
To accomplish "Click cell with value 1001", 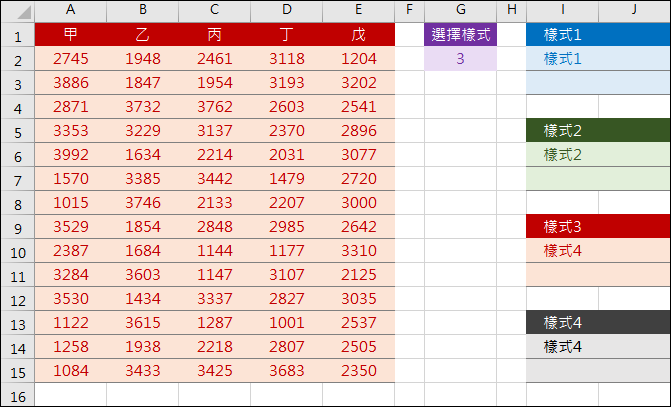I will pos(286,322).
